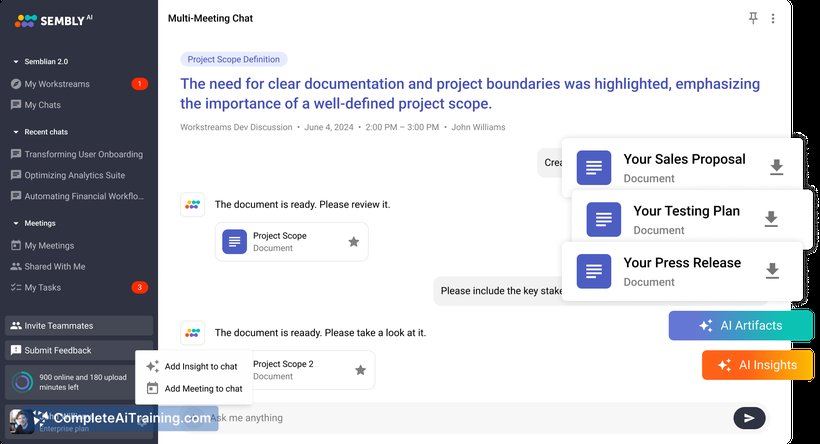Open the Project Scope 2 document card
Screen dimensions: 820x444
[x=313, y=370]
